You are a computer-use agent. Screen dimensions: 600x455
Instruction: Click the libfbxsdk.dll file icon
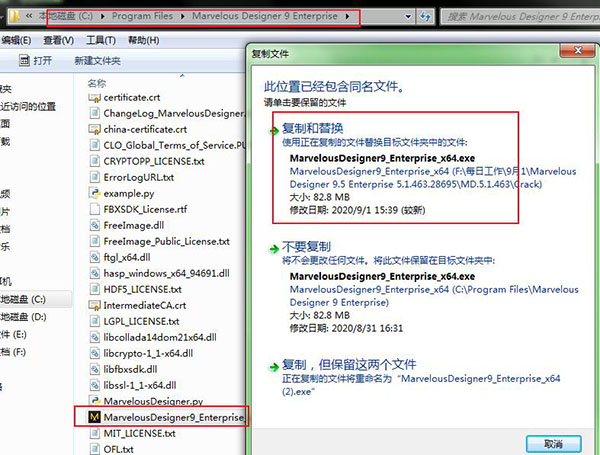(94, 369)
